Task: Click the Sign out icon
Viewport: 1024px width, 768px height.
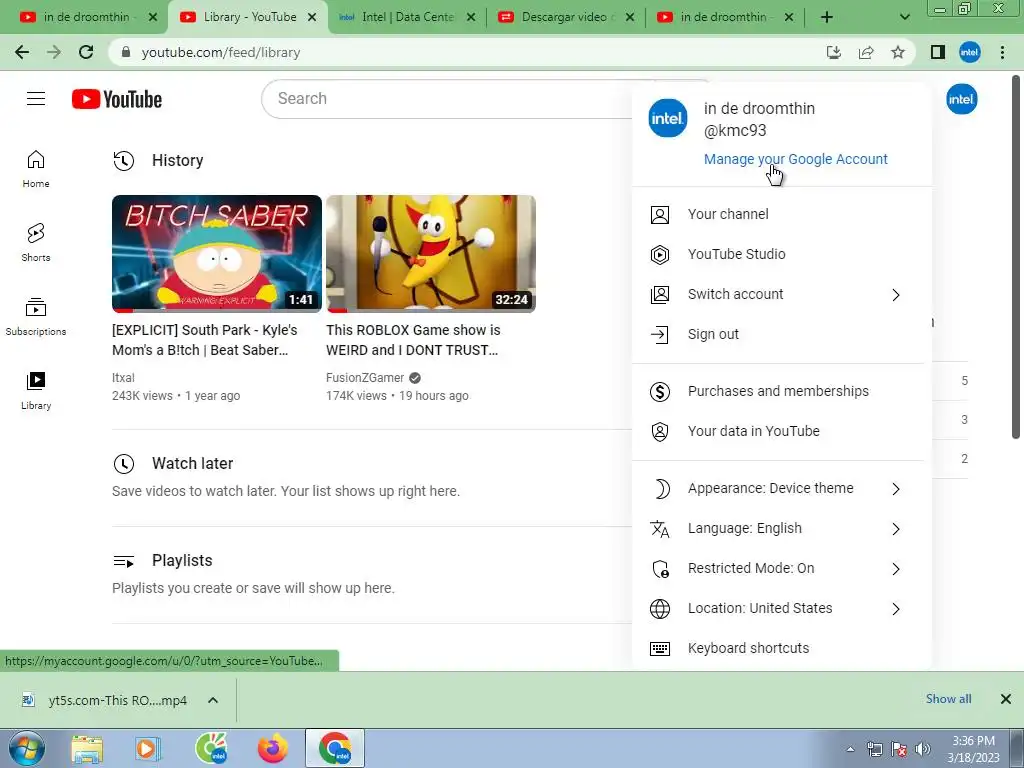Action: pos(660,334)
